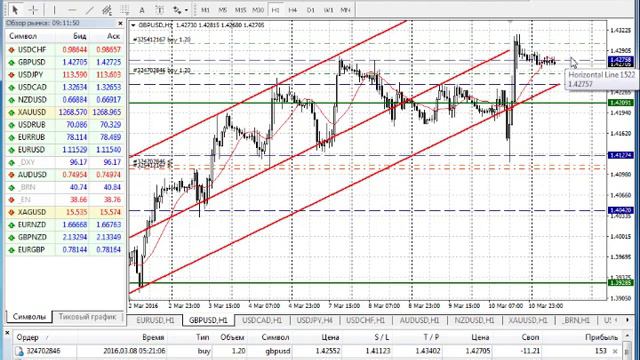This screenshot has height=360, width=640.
Task: Click USDCAD symbol in Market Watch
Action: tap(32, 87)
